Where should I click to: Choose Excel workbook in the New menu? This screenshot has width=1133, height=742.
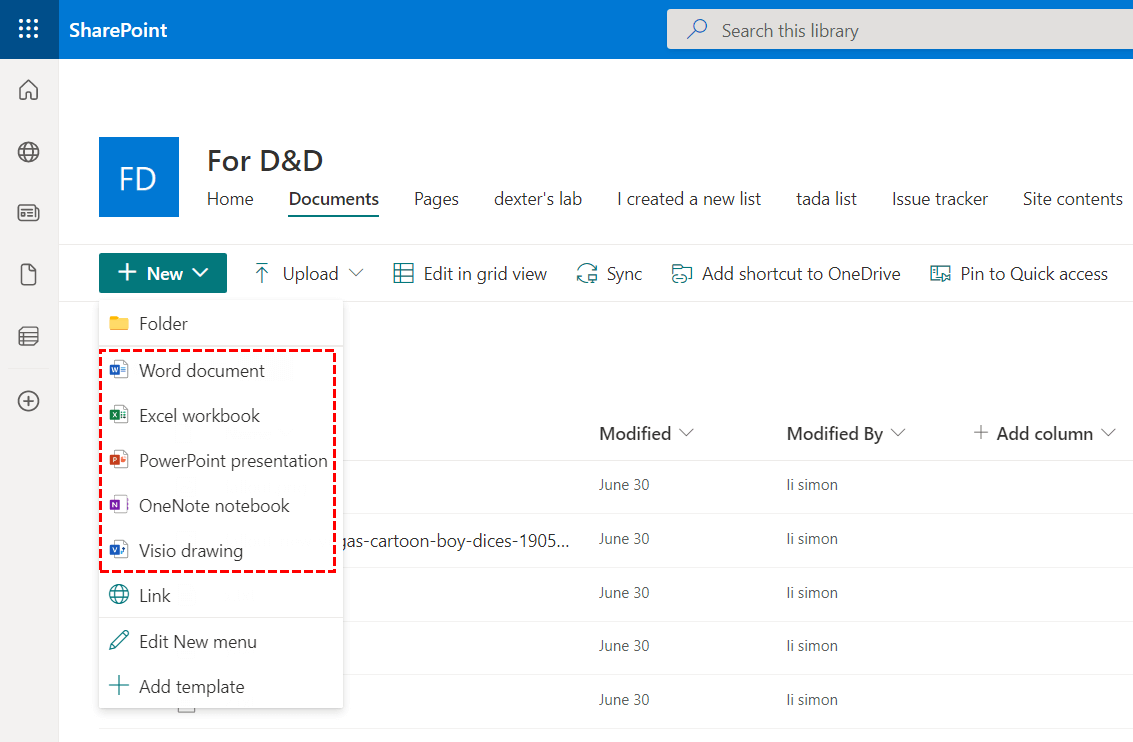(x=199, y=416)
